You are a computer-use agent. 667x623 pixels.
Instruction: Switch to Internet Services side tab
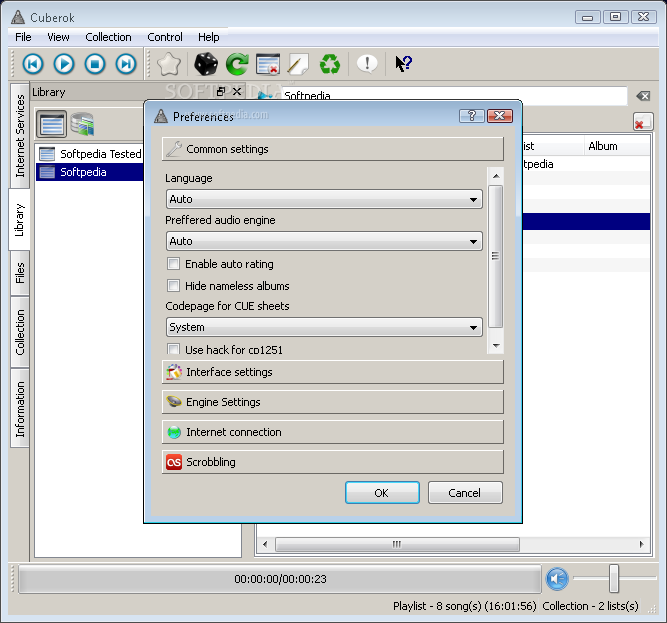20,136
